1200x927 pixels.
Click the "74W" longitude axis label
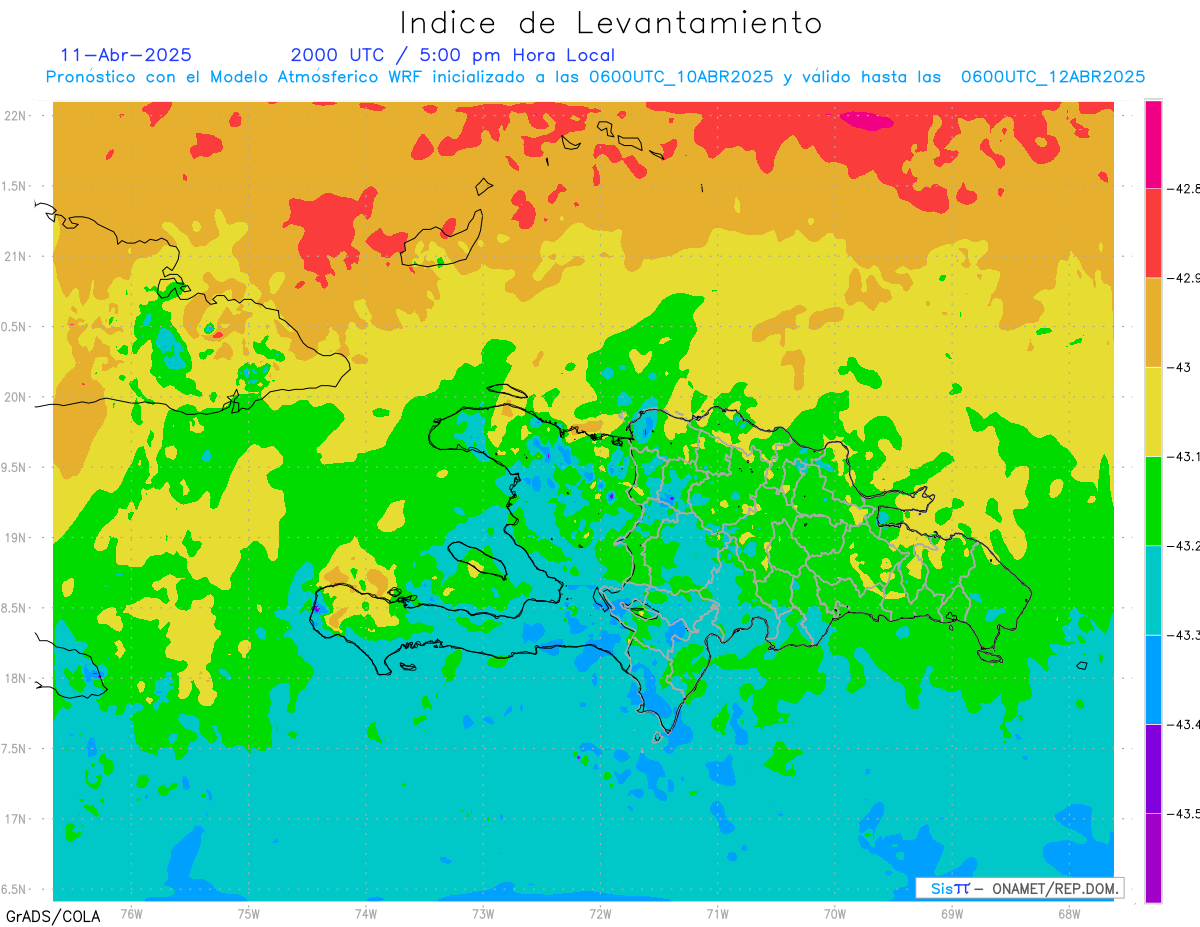(x=366, y=913)
